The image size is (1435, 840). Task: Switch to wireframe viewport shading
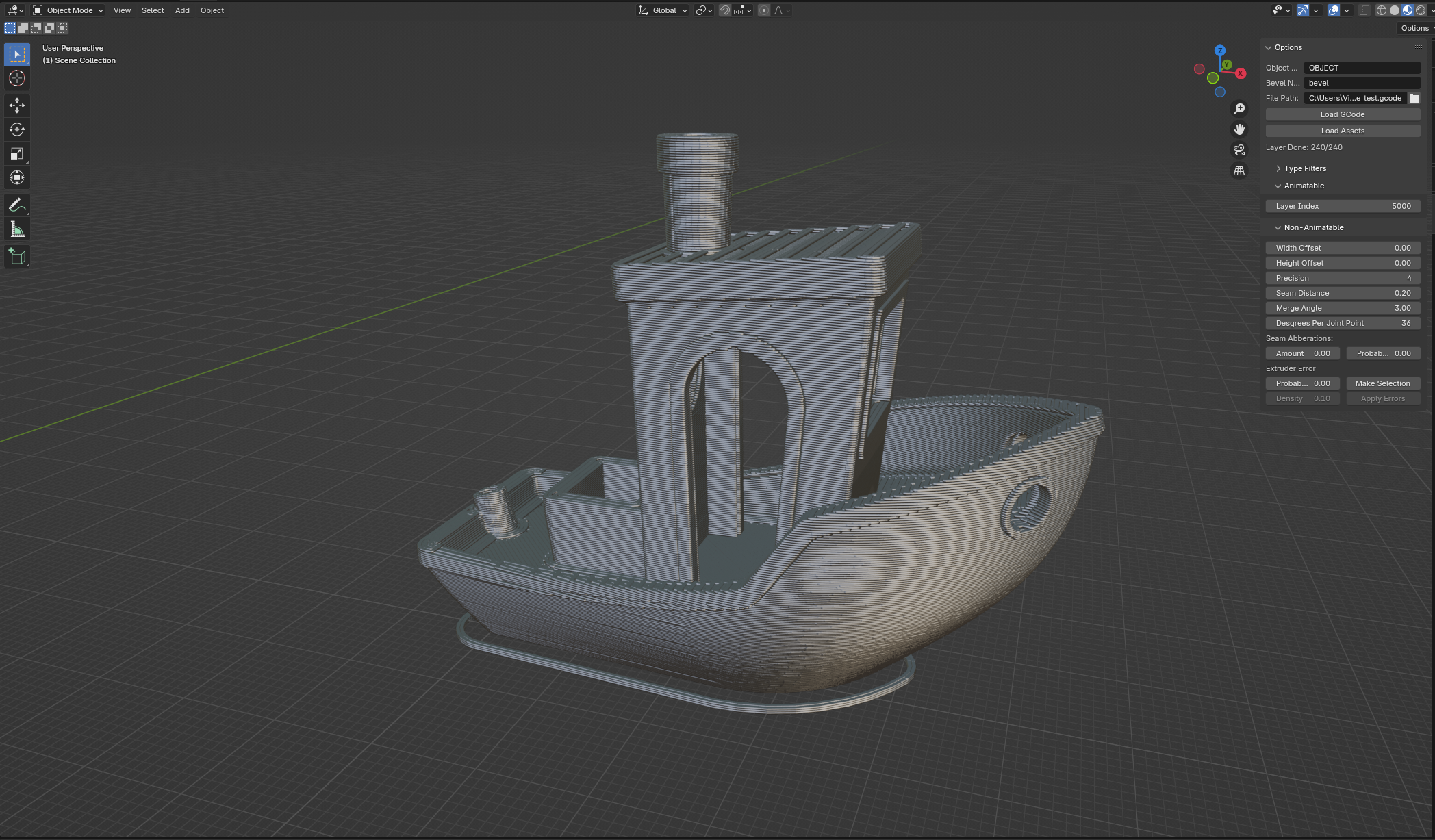pos(1381,10)
